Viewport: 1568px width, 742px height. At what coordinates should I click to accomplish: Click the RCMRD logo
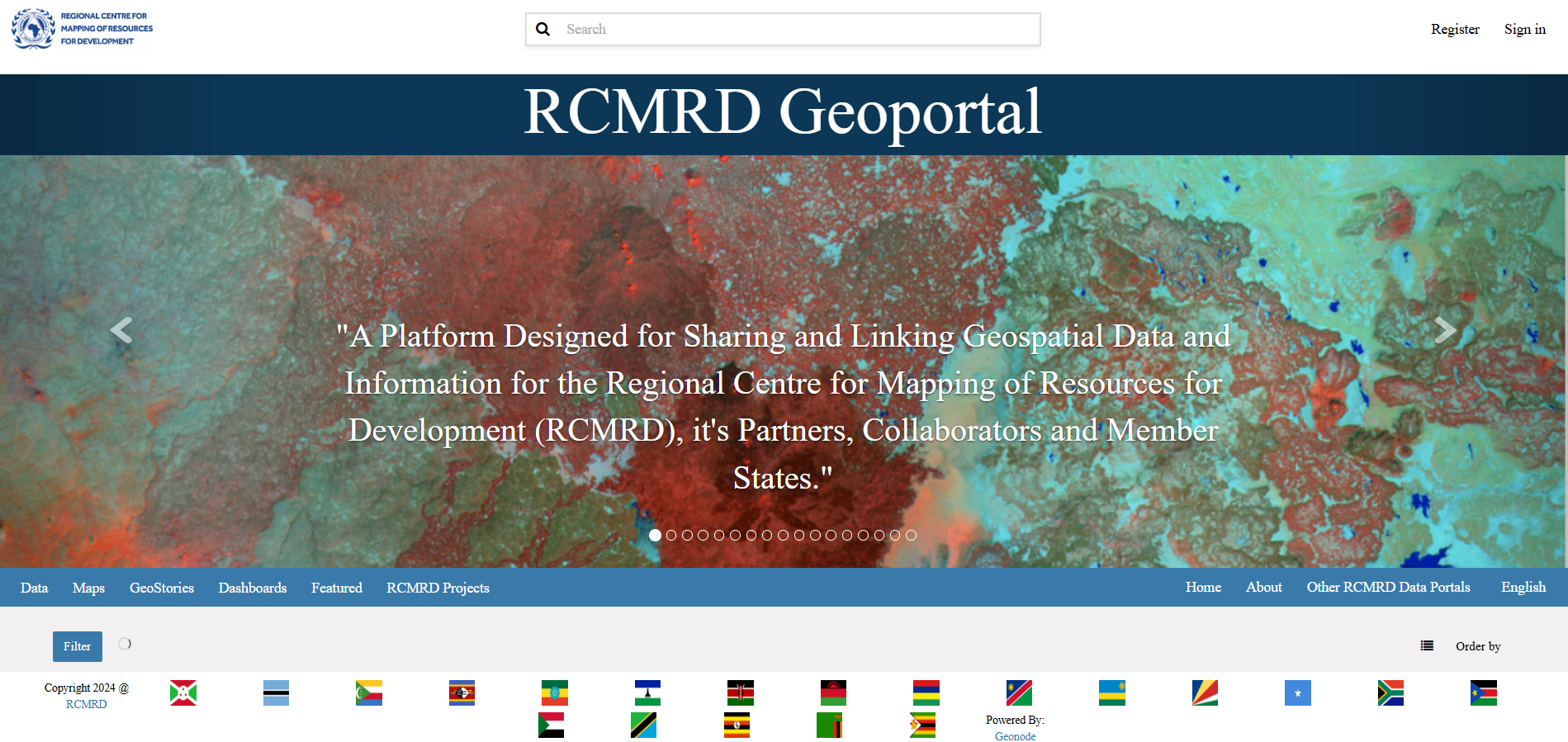(83, 29)
